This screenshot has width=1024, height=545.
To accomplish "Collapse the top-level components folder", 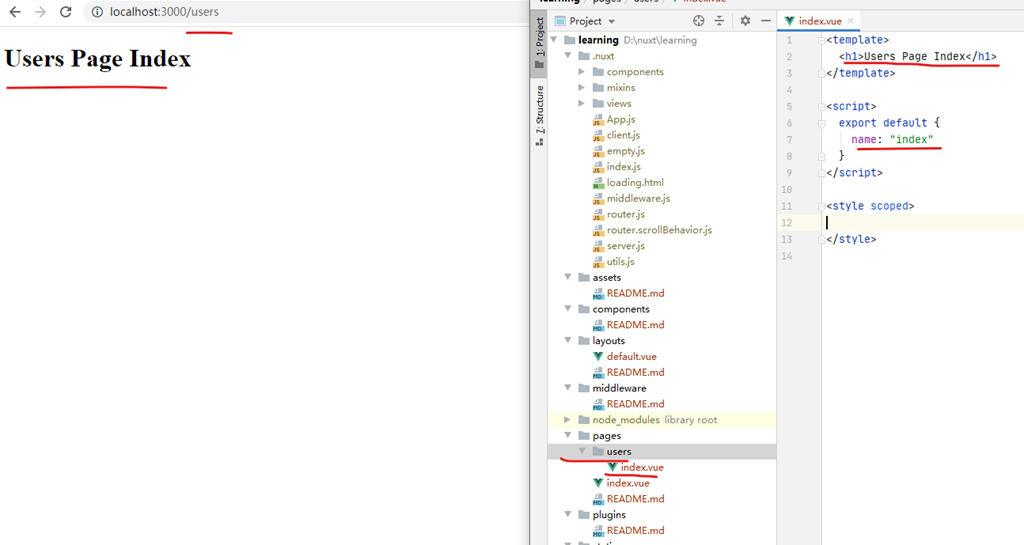I will 568,309.
